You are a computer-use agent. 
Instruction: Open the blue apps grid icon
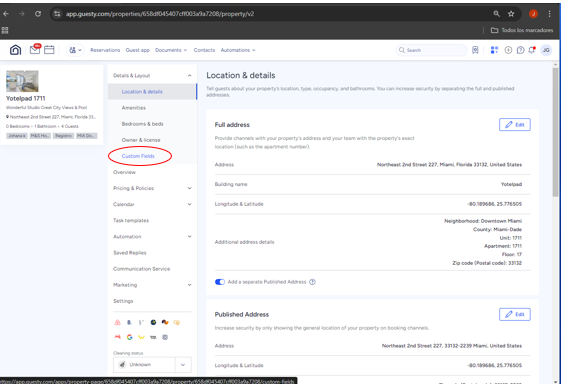pyautogui.click(x=494, y=50)
